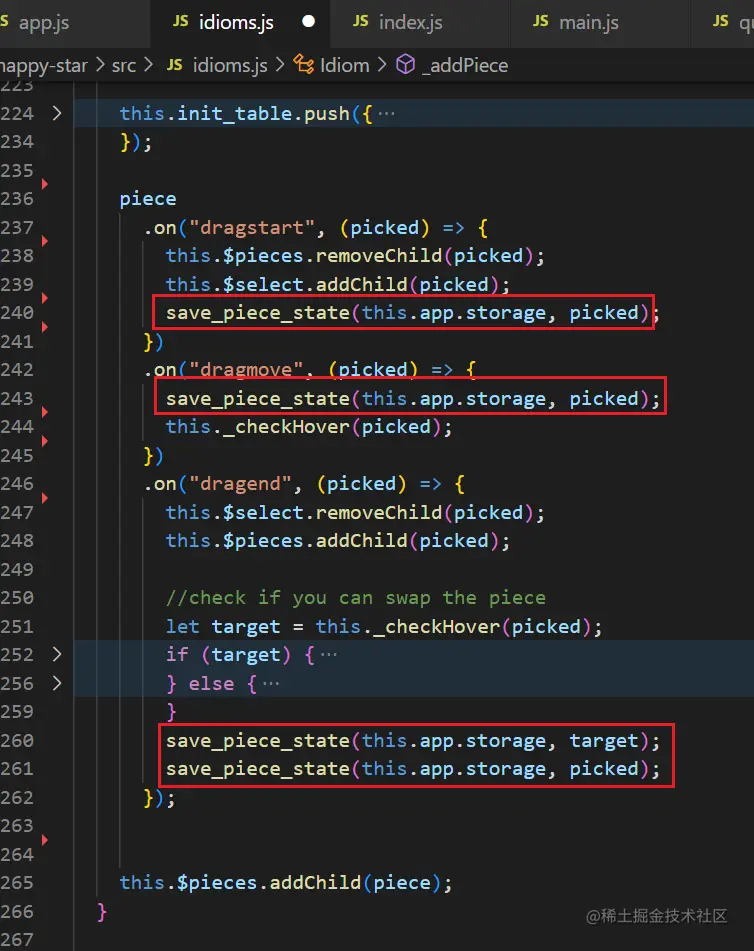Open the src breadcrumb folder
The width and height of the screenshot is (754, 951).
[124, 66]
